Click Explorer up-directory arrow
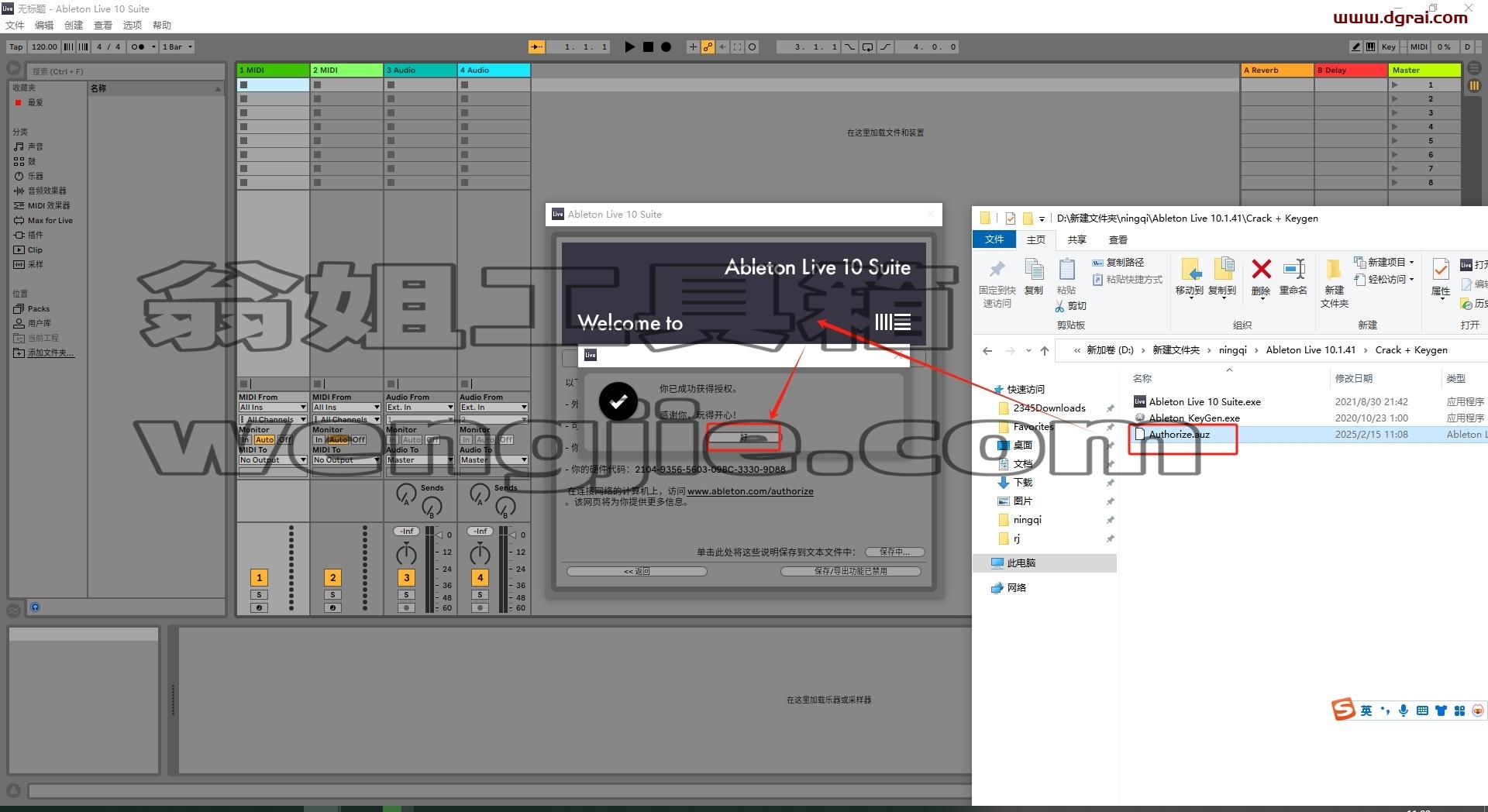1488x812 pixels. click(x=1045, y=350)
